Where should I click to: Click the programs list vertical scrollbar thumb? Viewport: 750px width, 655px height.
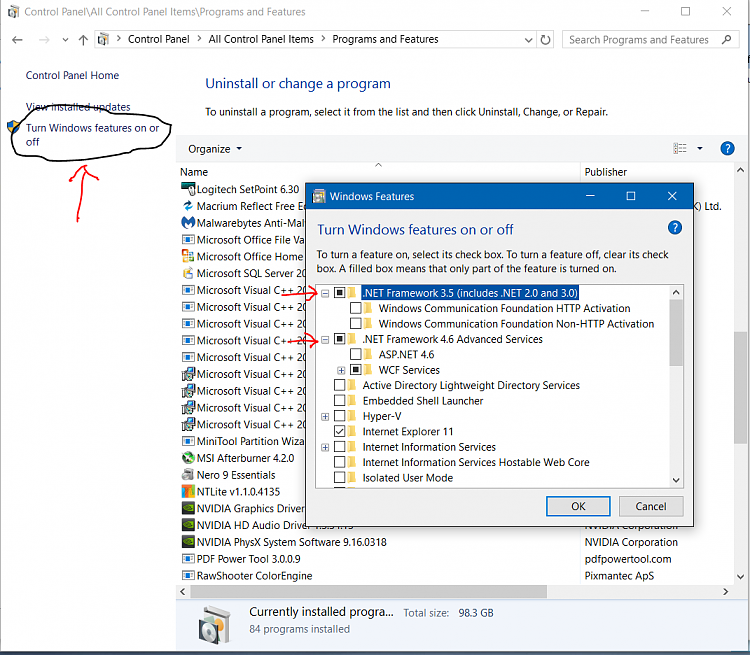coord(740,388)
